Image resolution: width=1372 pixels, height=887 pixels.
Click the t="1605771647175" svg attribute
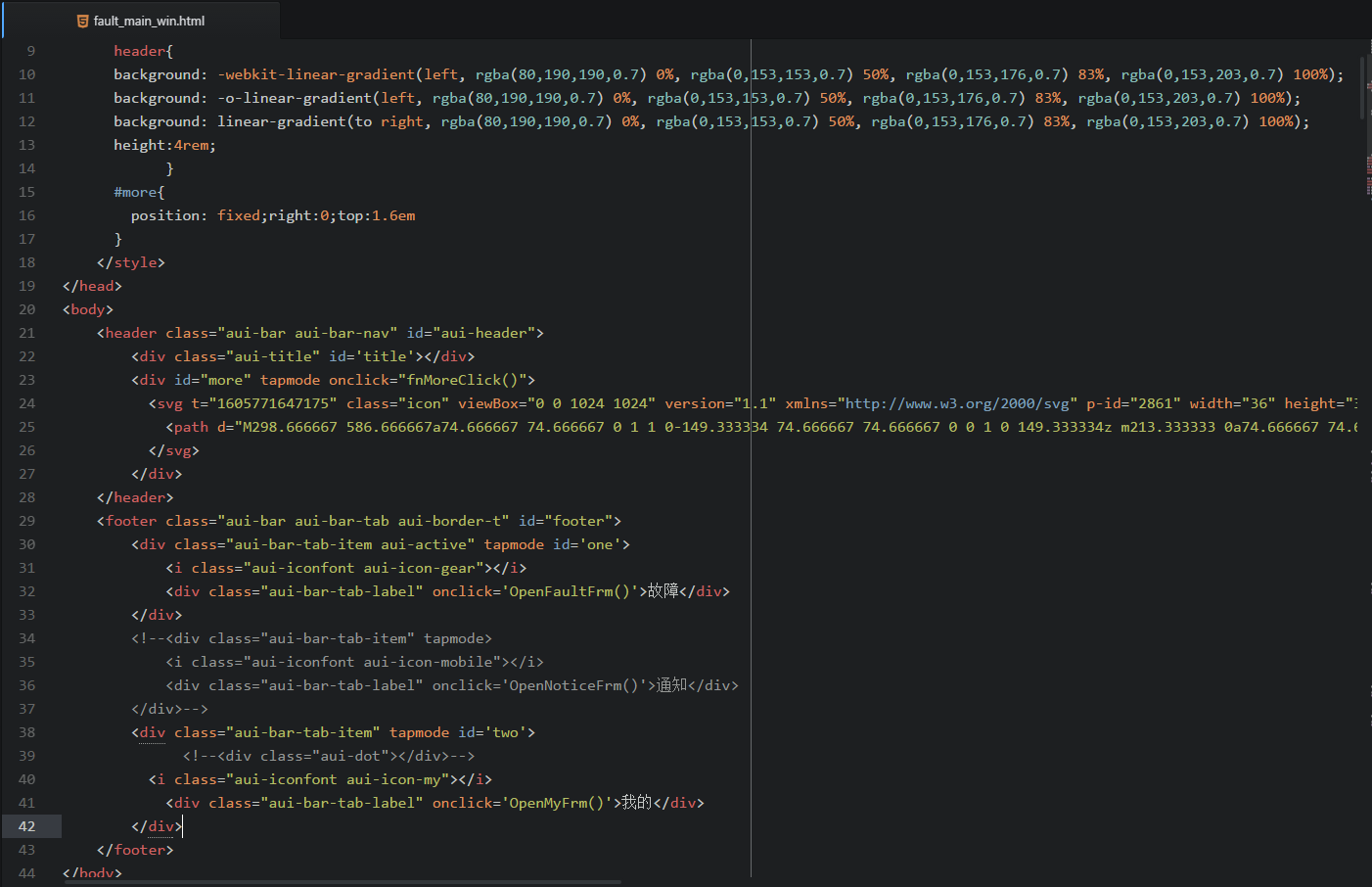264,403
